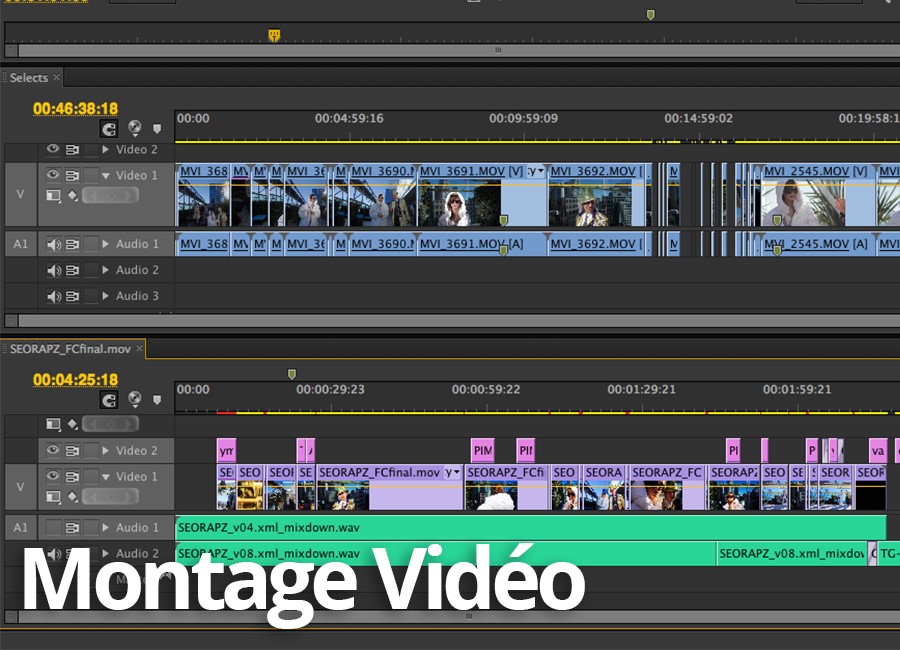The image size is (900, 650).
Task: Select the SEORAPZ_FCfinal.mov sequence tab
Action: click(x=70, y=349)
